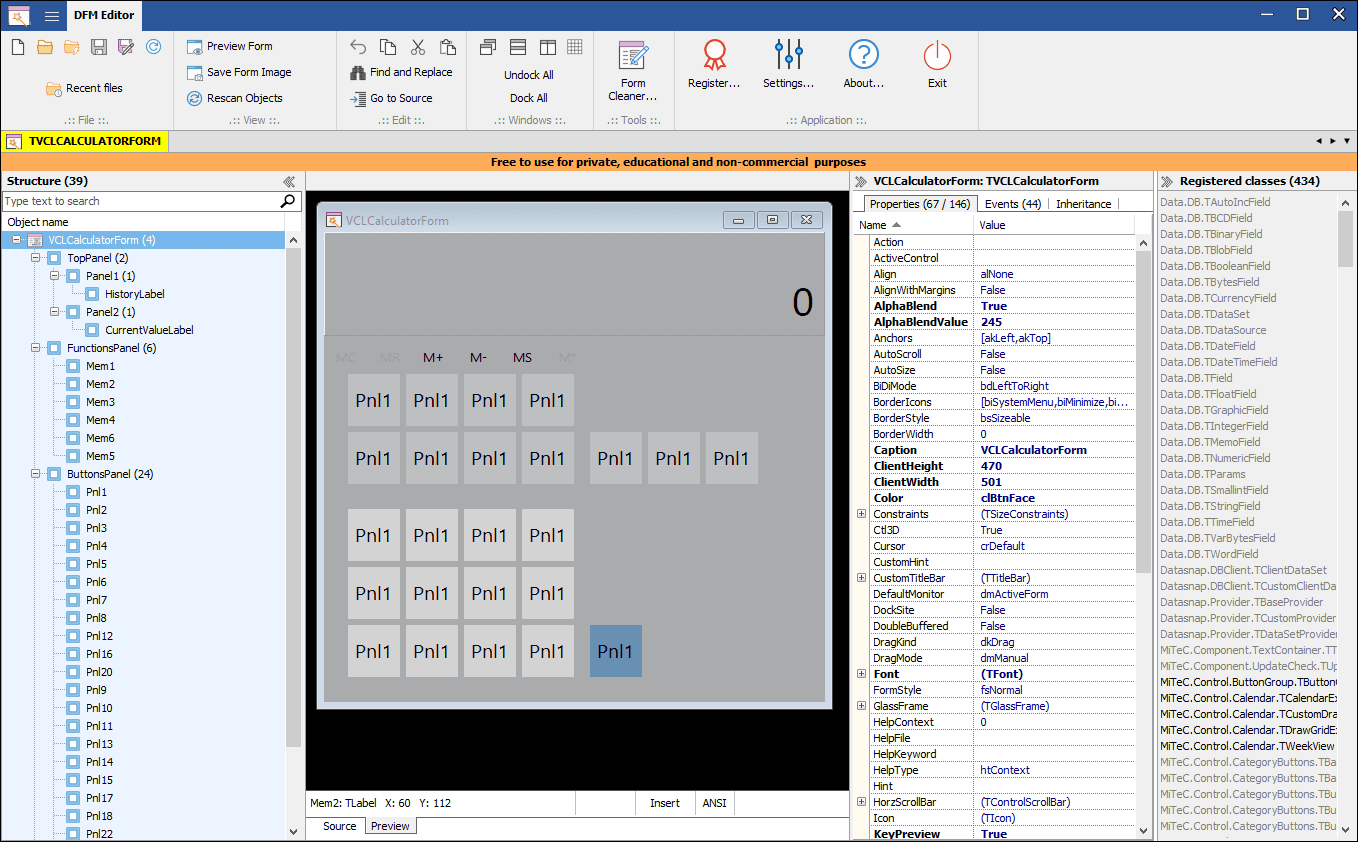Collapse the ButtonsPanel tree node
Screen dimensions: 1358x842
coord(36,474)
